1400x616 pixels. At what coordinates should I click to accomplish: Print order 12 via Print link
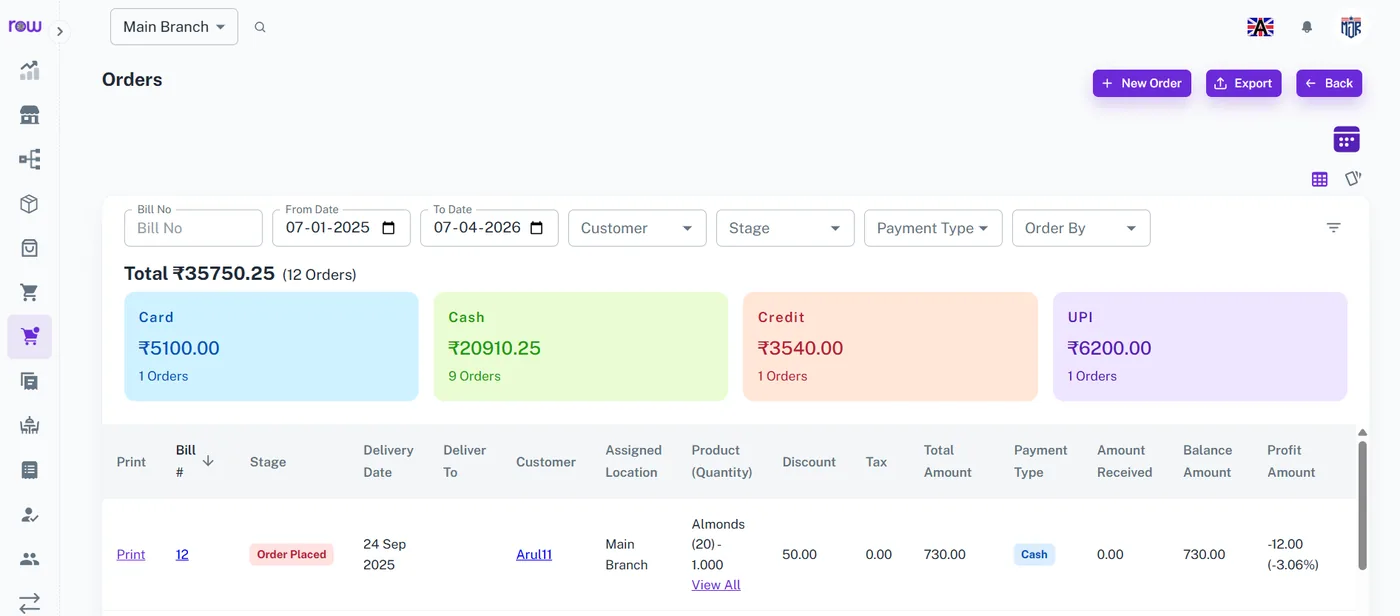click(x=131, y=555)
